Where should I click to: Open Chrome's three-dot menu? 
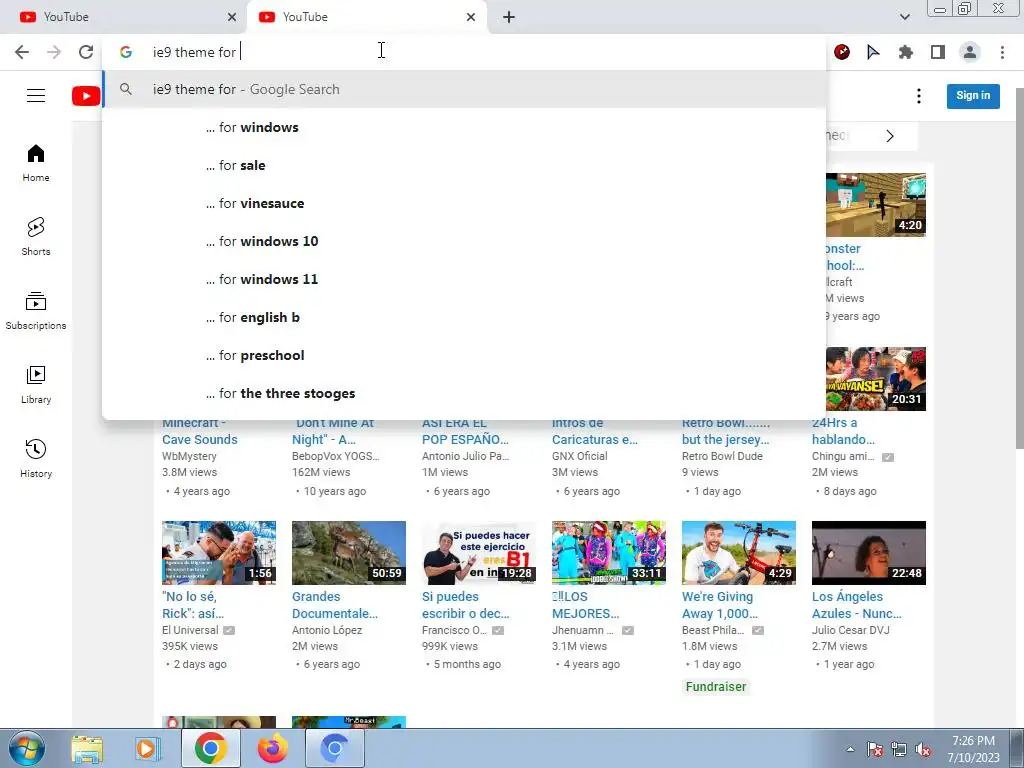point(1002,52)
